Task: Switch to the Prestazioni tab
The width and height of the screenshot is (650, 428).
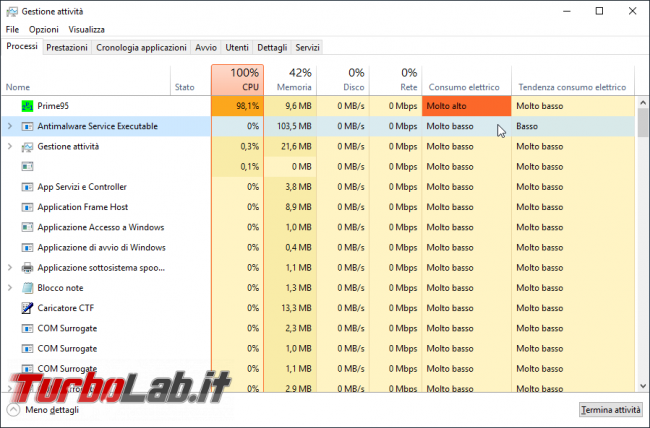Action: coord(67,48)
